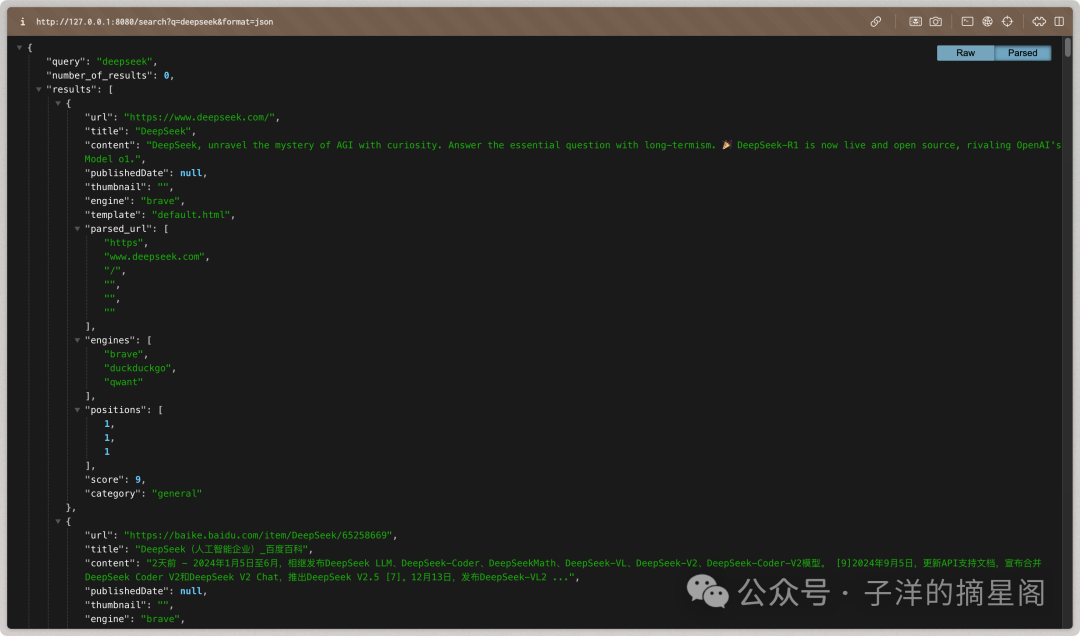
Task: Collapse the "engines" array
Action: tap(77, 340)
